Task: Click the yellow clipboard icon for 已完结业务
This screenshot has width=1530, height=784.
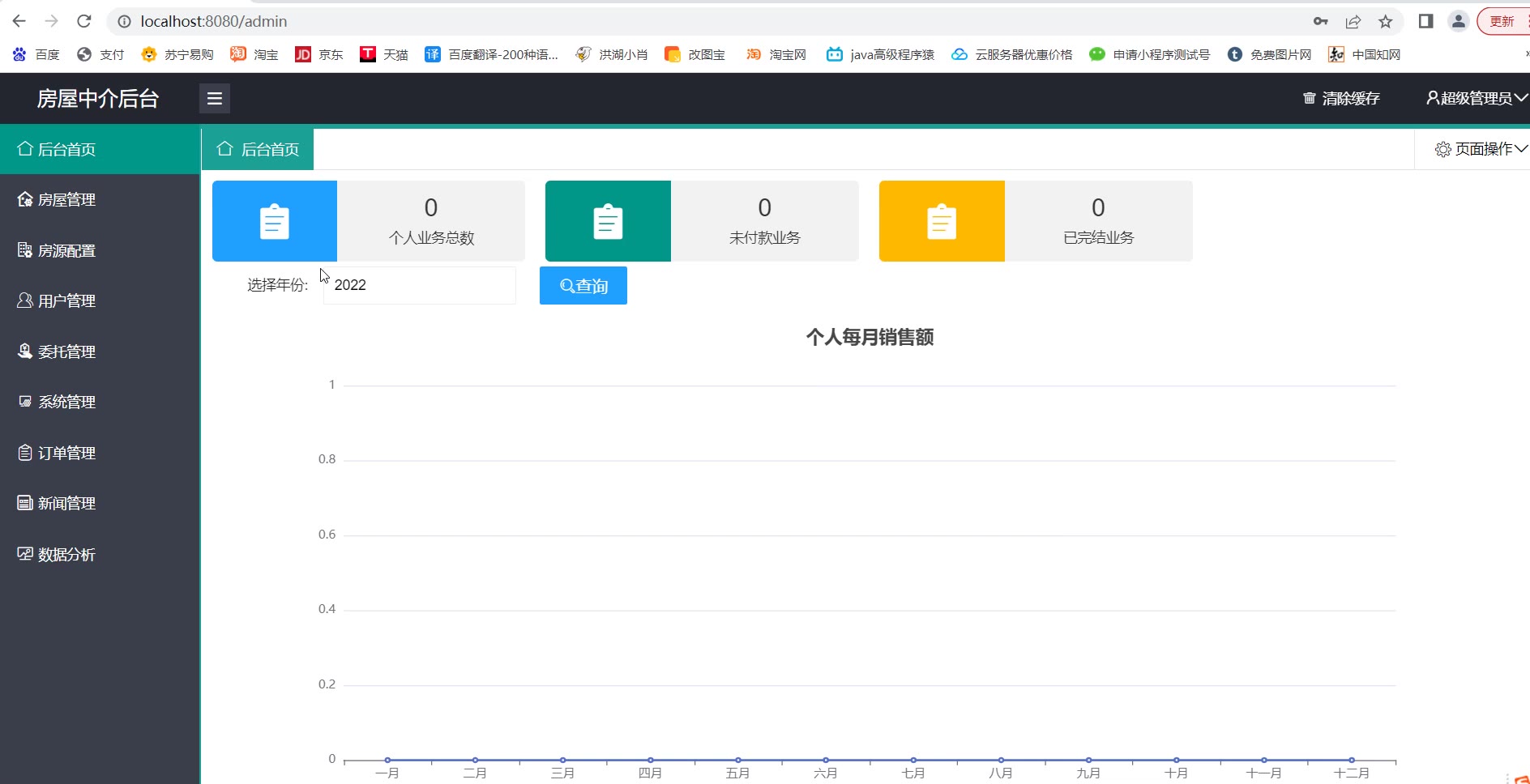Action: click(x=942, y=221)
